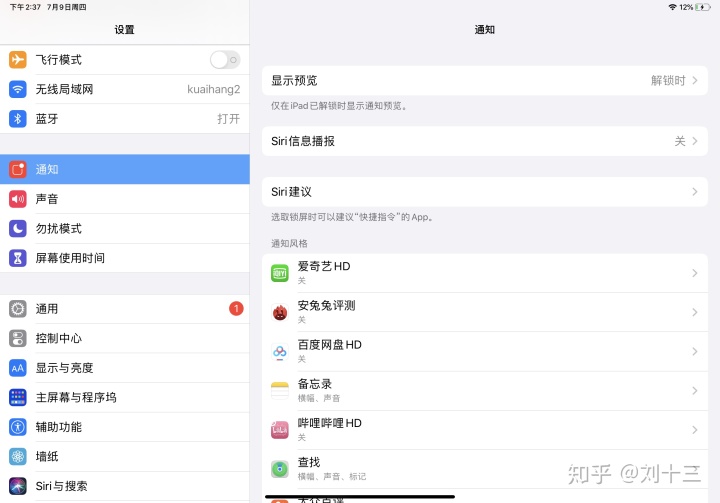The width and height of the screenshot is (720, 503).
Task: Select 通知 in the settings sidebar
Action: coord(124,170)
